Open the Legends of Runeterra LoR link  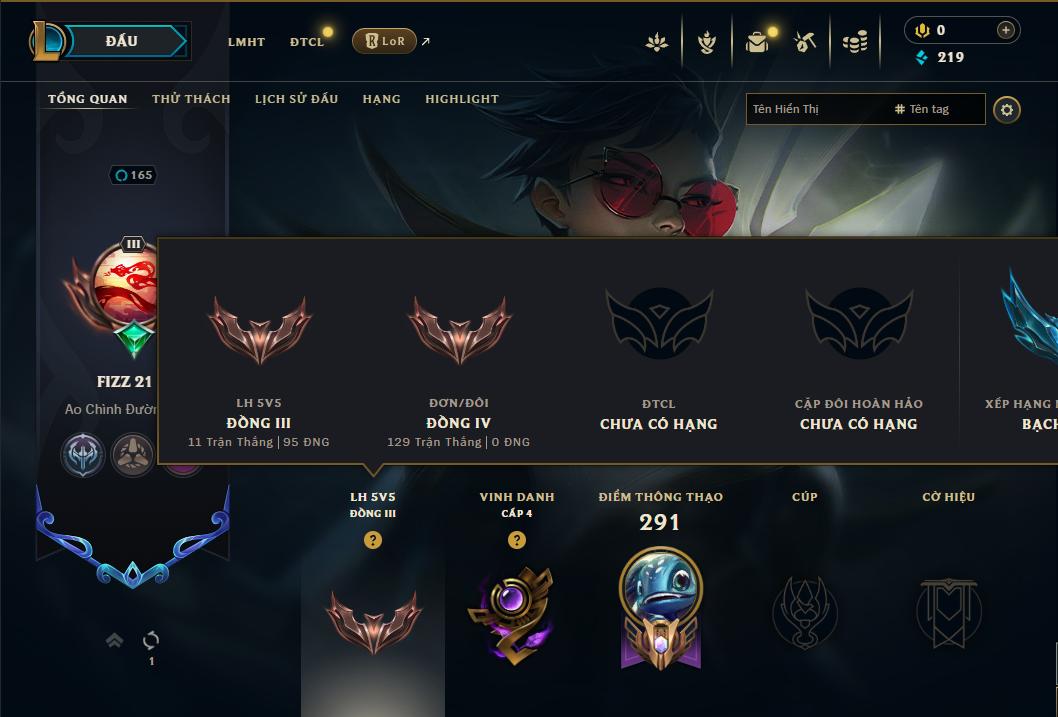point(385,41)
